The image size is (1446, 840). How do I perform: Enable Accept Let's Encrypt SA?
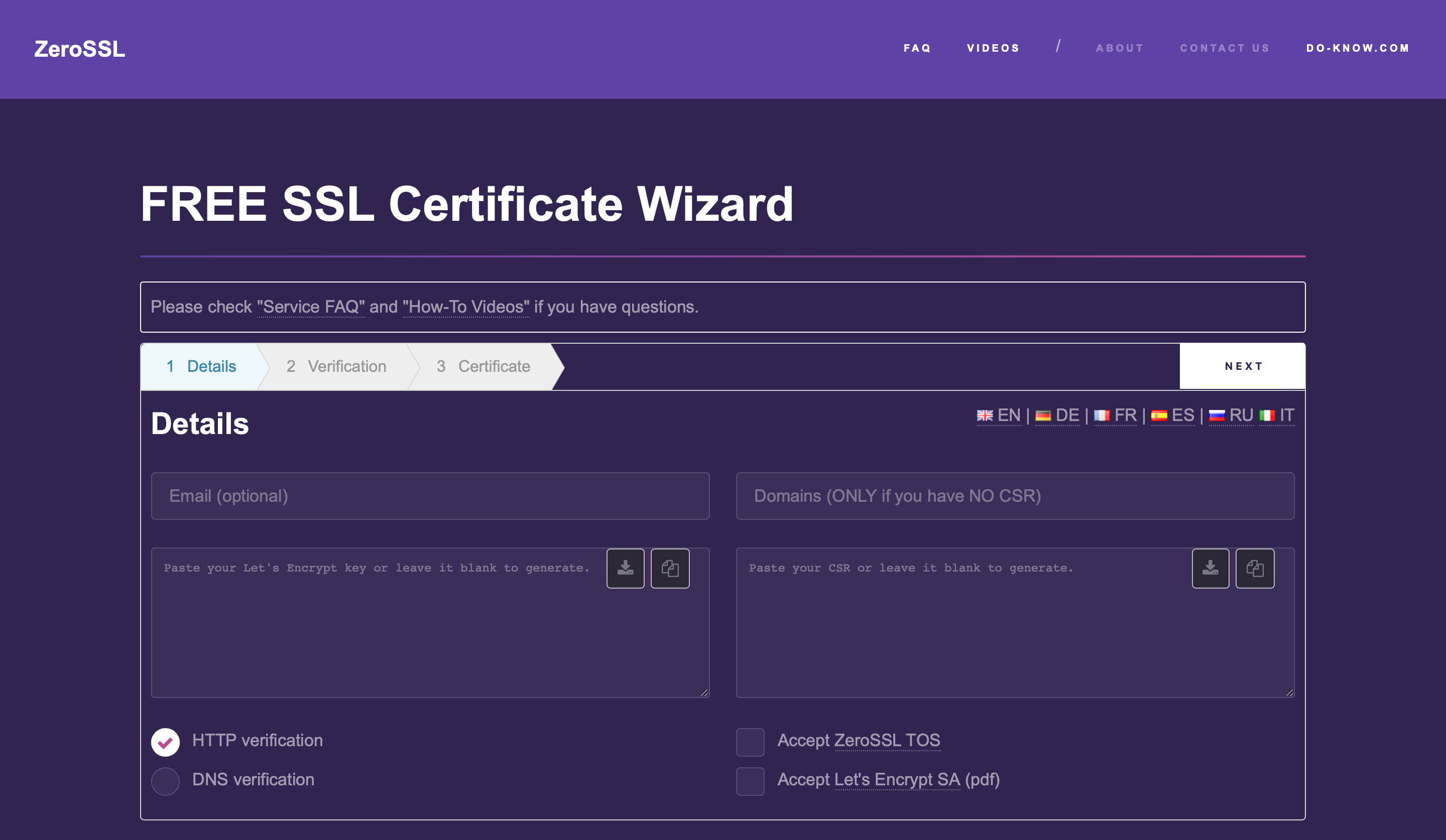(750, 781)
